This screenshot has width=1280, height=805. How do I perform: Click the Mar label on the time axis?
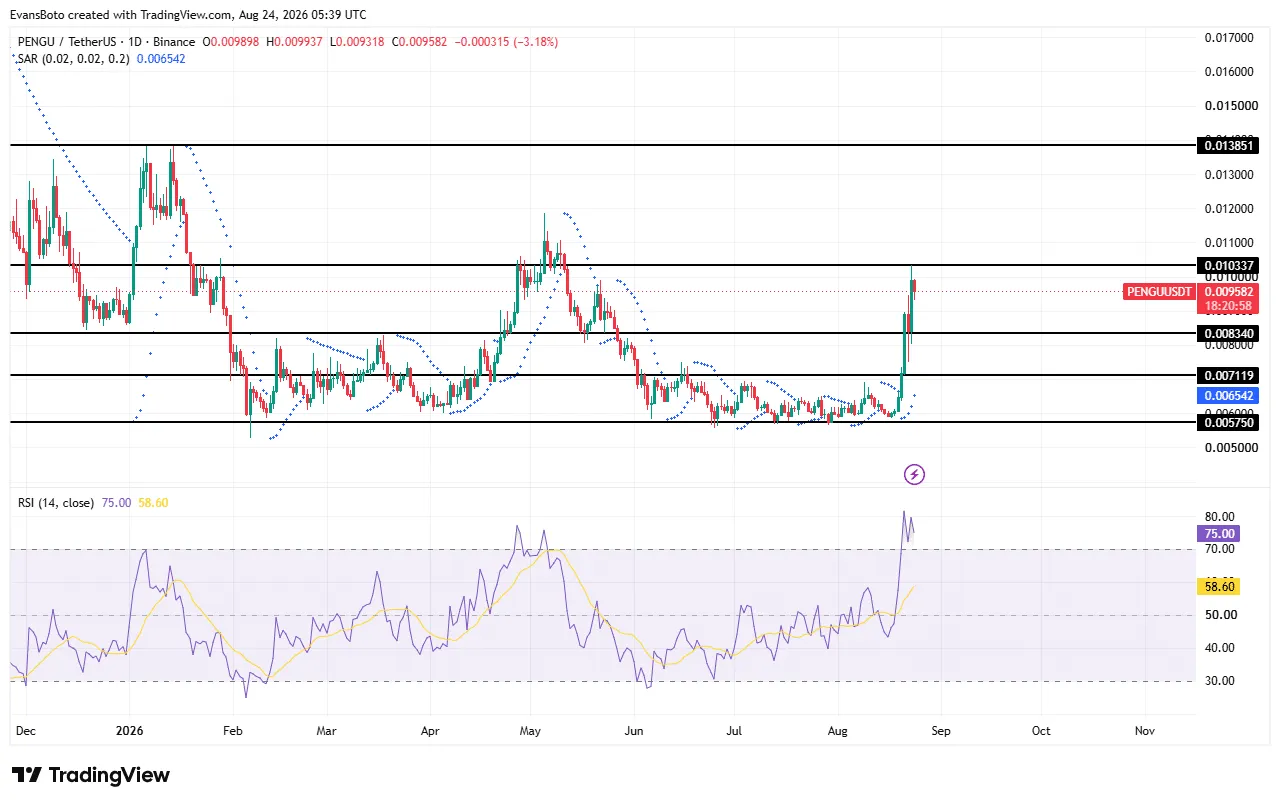click(326, 731)
